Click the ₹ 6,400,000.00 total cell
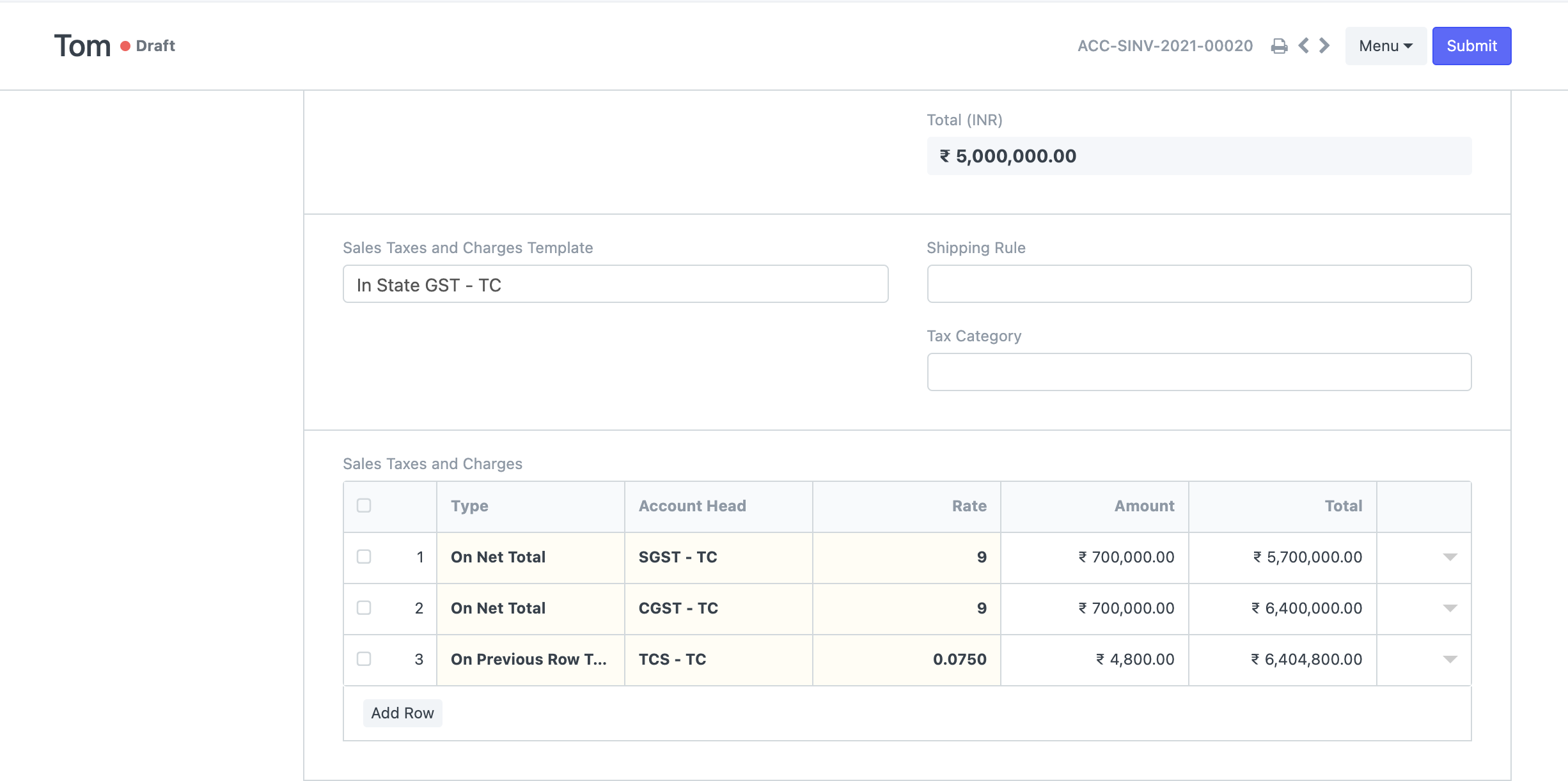The width and height of the screenshot is (1568, 781). (1283, 608)
